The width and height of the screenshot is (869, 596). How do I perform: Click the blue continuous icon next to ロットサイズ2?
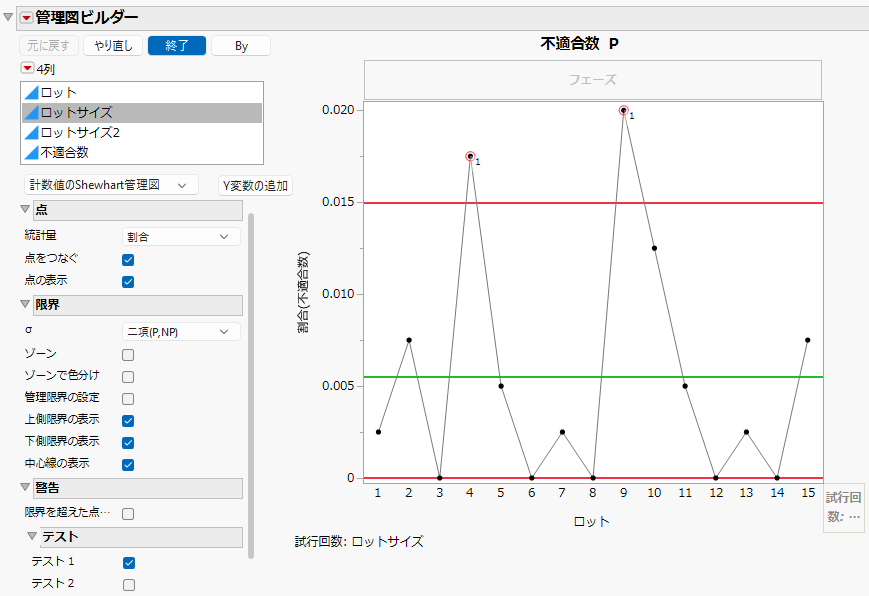pyautogui.click(x=32, y=133)
